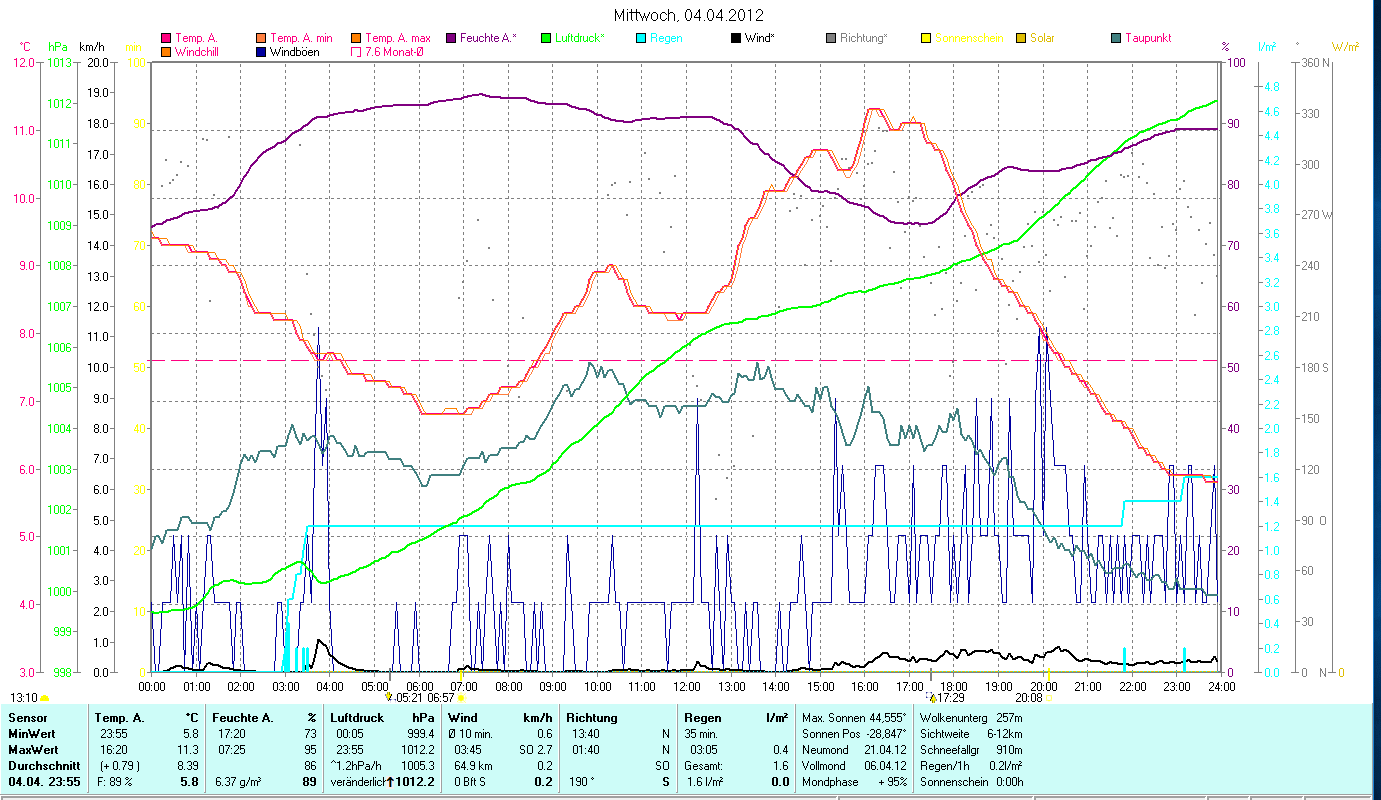Click the max temperature value 11.3
The width and height of the screenshot is (1381, 800).
click(190, 750)
